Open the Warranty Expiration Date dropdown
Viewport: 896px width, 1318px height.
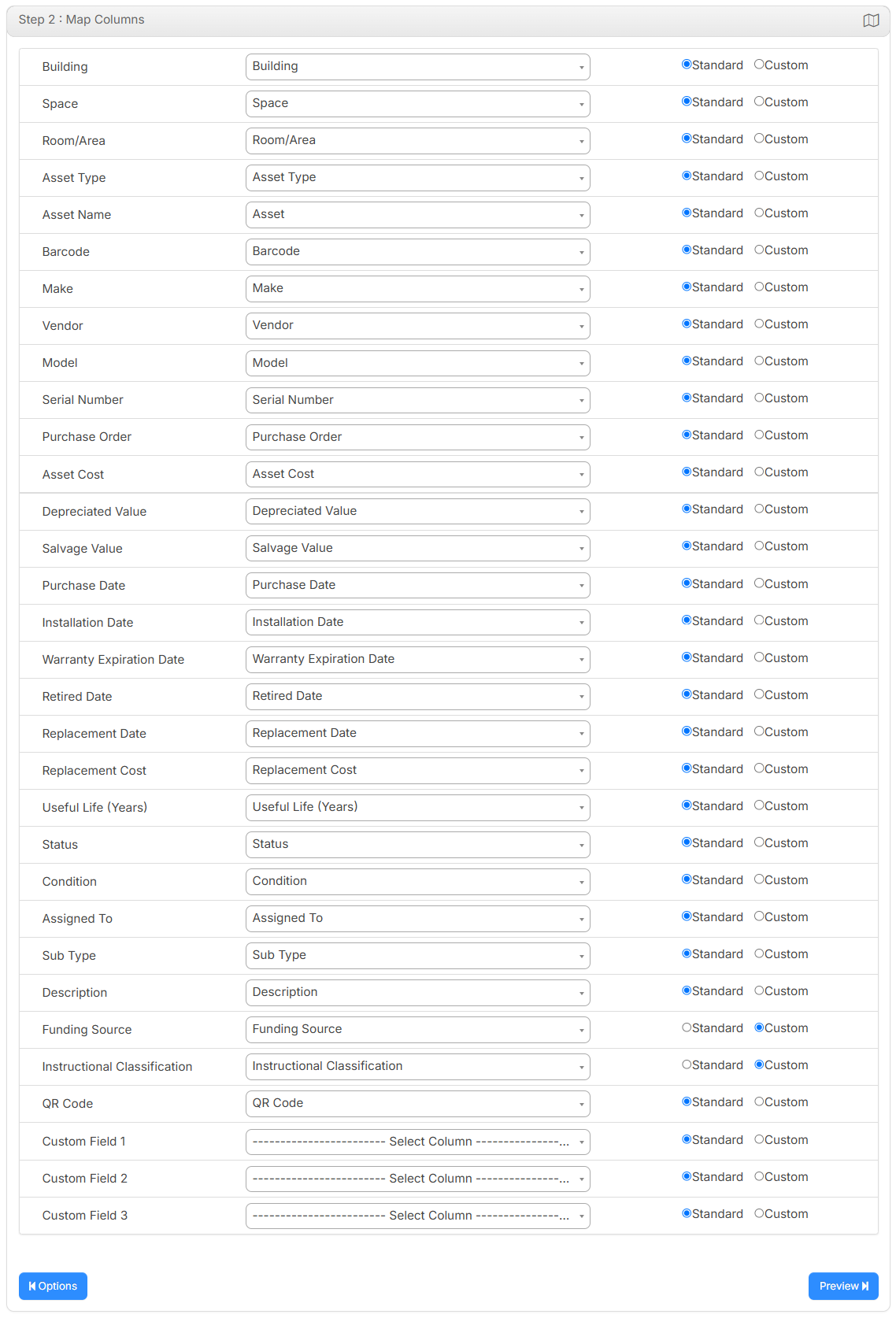[418, 660]
